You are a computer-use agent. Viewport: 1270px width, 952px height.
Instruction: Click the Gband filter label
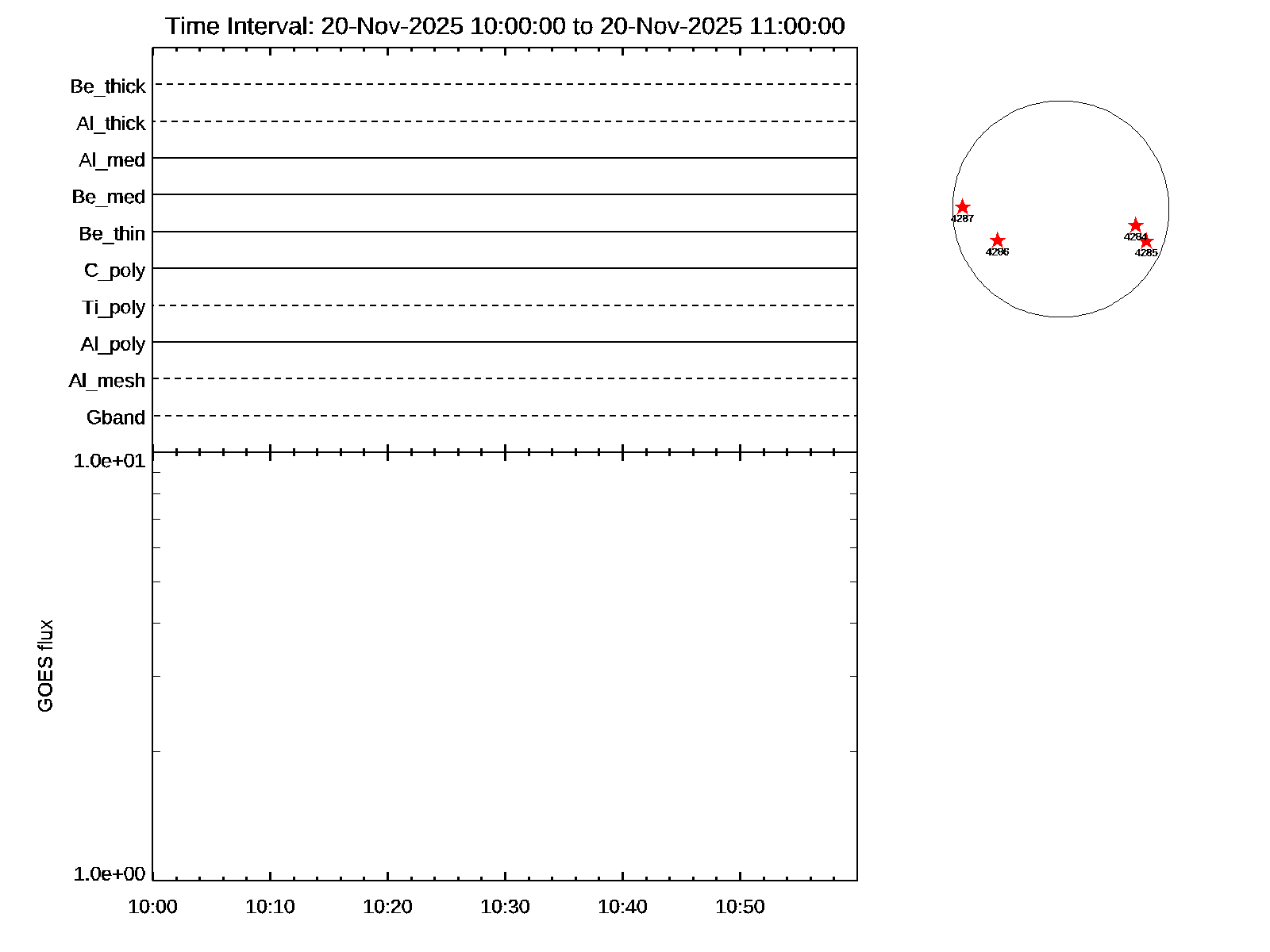[x=116, y=417]
